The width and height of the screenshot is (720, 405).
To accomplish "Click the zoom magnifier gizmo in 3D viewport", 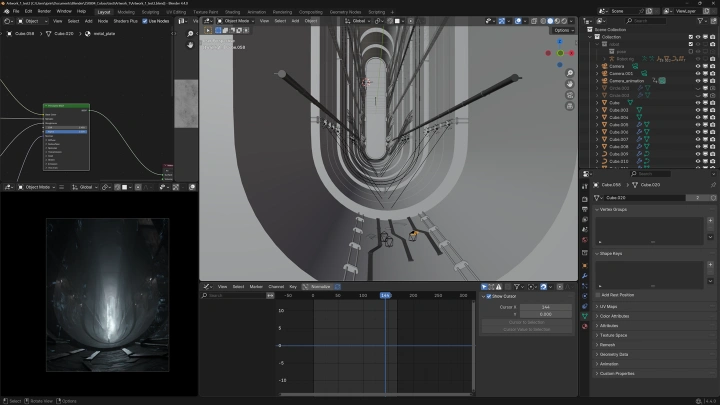I will pyautogui.click(x=569, y=71).
